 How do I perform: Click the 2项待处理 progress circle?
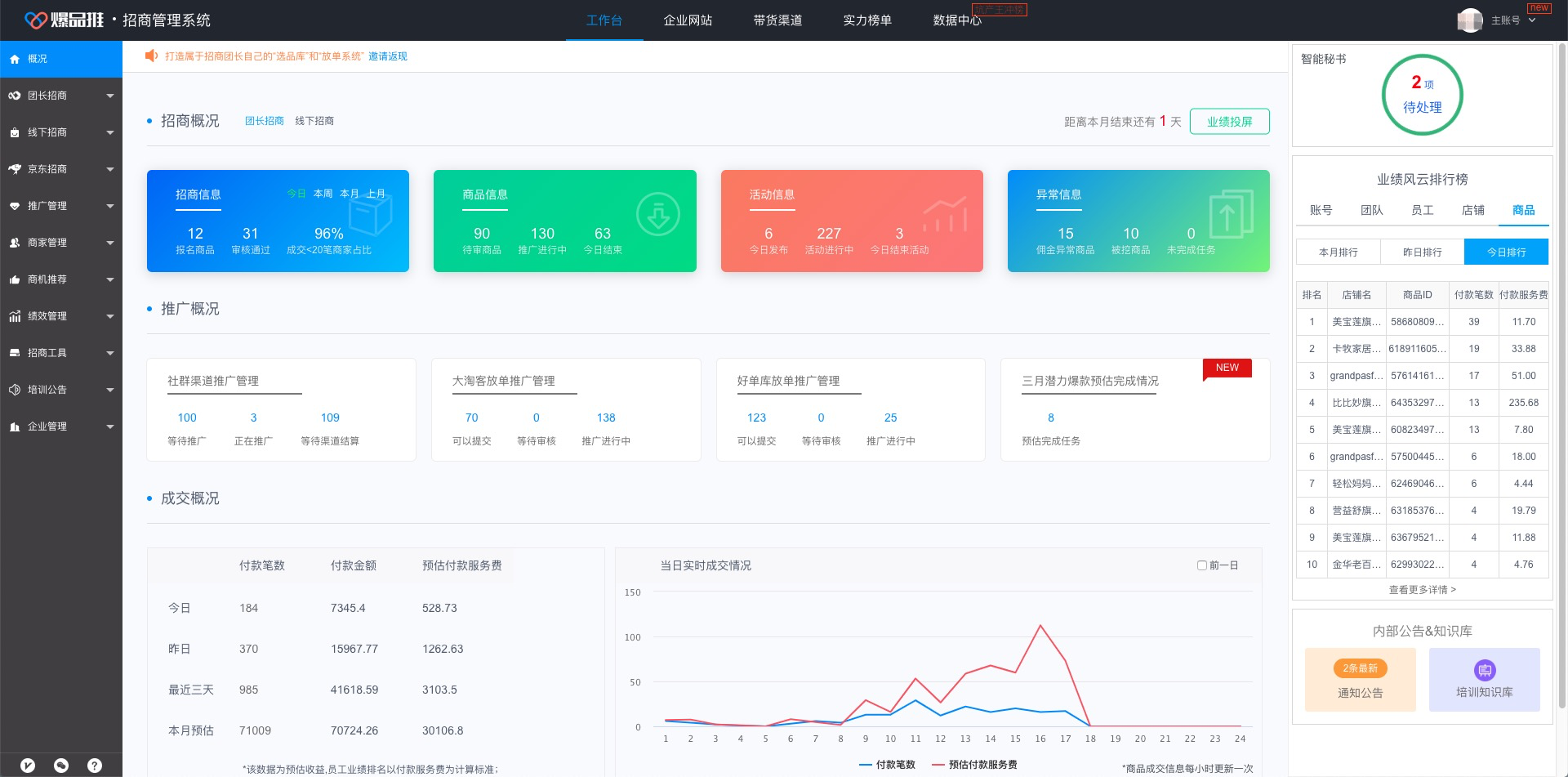pyautogui.click(x=1422, y=95)
